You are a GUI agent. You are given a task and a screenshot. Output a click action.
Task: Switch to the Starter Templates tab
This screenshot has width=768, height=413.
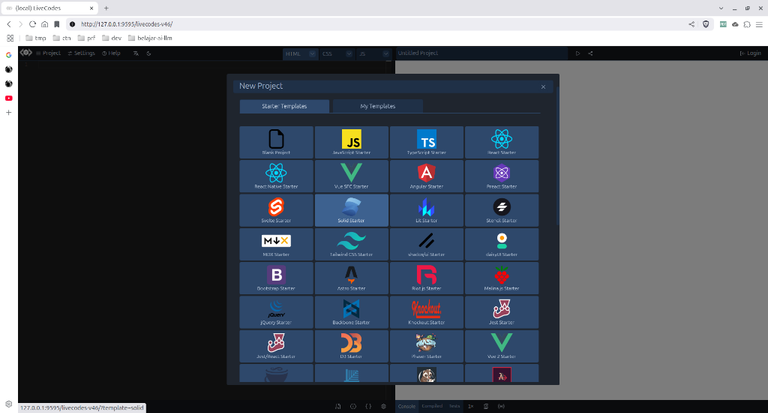(x=284, y=106)
